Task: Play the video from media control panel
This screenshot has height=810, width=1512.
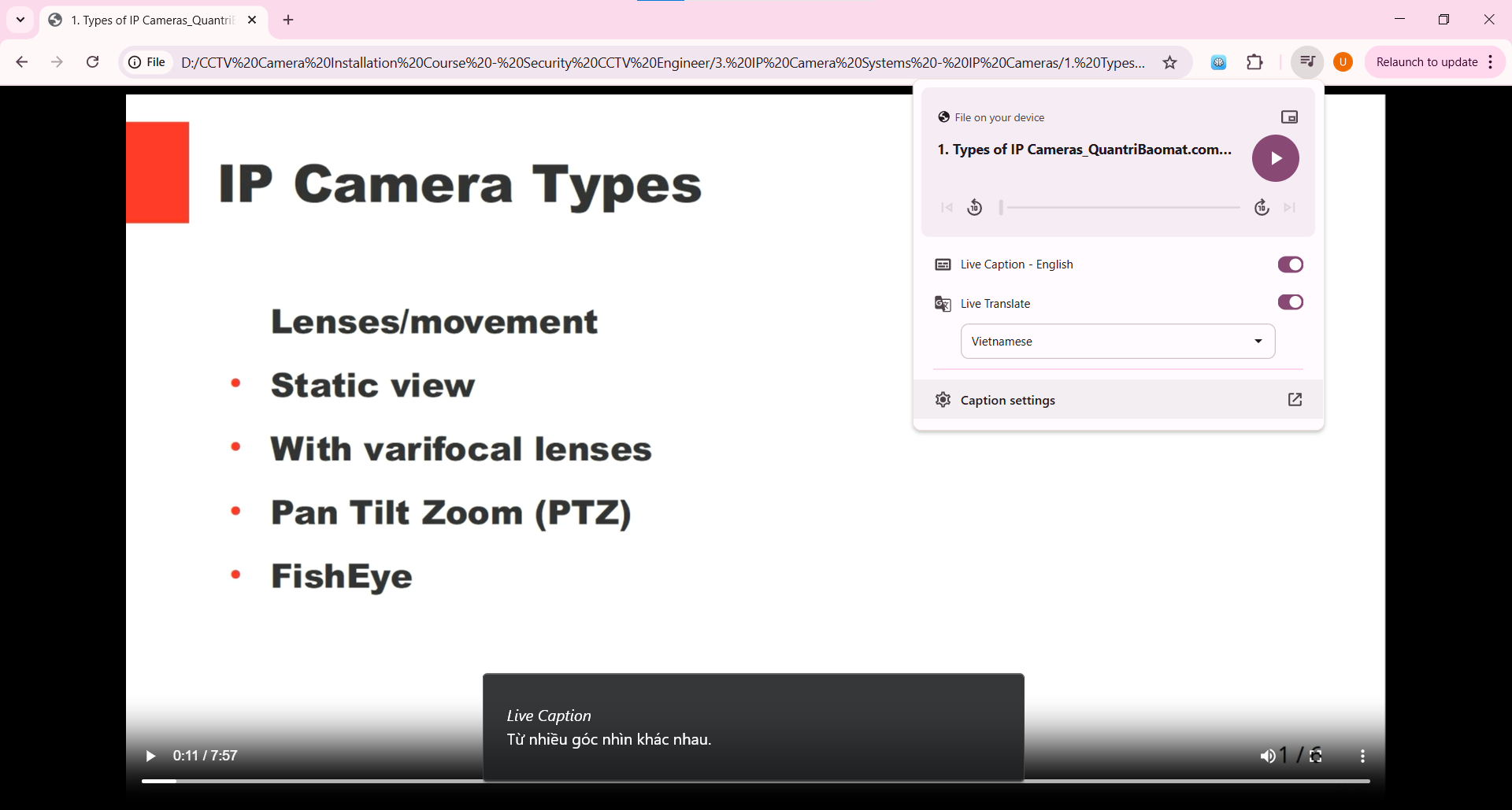Action: coord(1275,158)
